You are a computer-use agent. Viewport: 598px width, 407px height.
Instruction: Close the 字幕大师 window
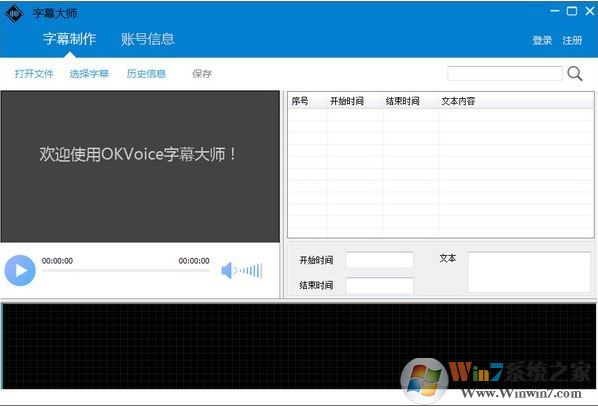(x=590, y=11)
